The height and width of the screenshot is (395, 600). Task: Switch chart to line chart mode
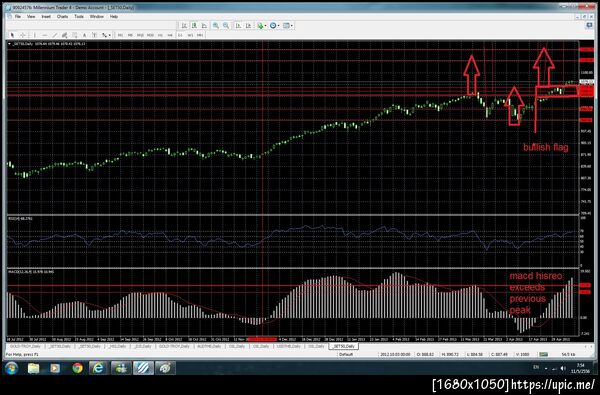204,26
